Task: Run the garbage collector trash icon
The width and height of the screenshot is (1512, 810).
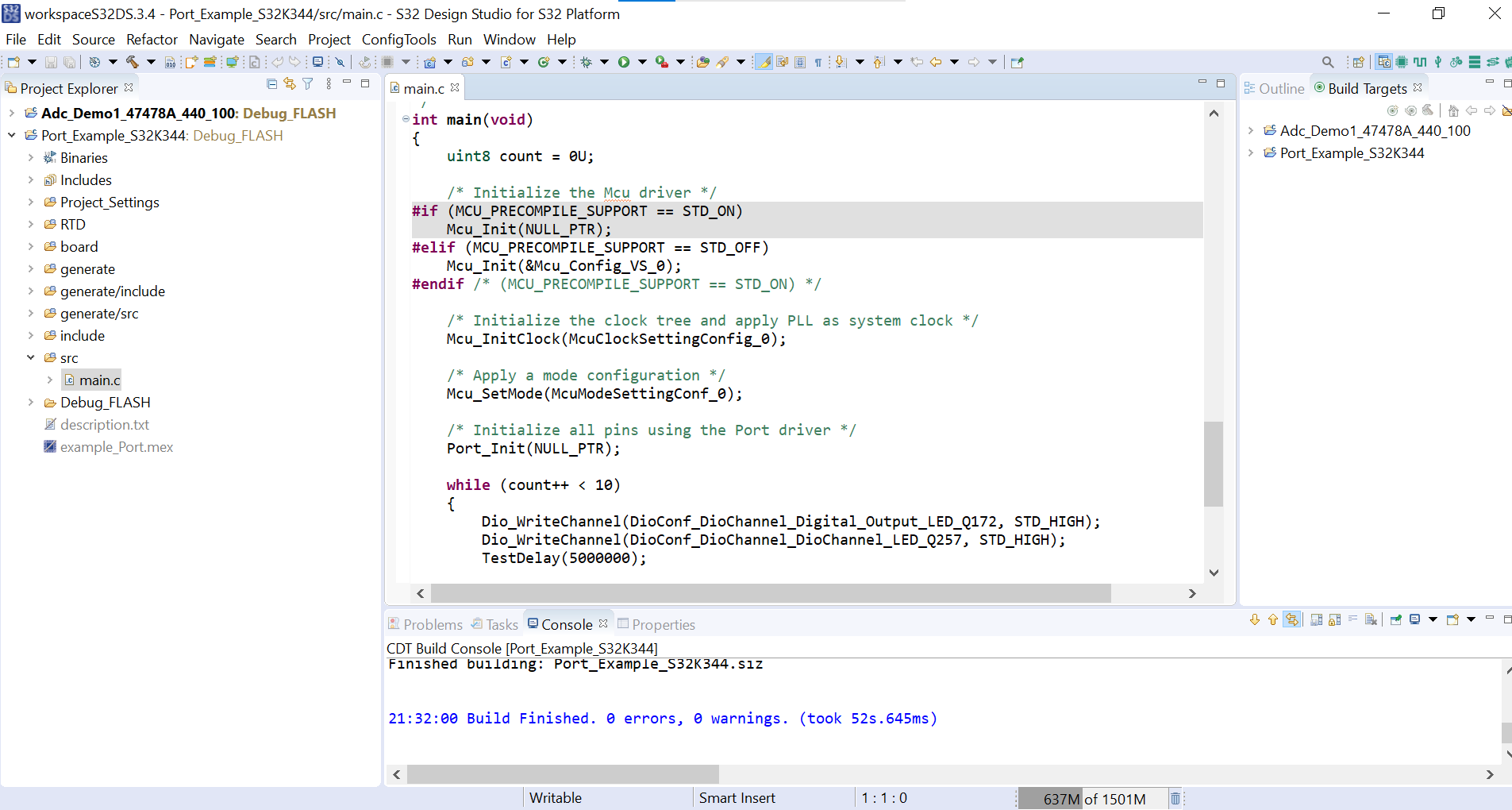Action: click(x=1175, y=798)
